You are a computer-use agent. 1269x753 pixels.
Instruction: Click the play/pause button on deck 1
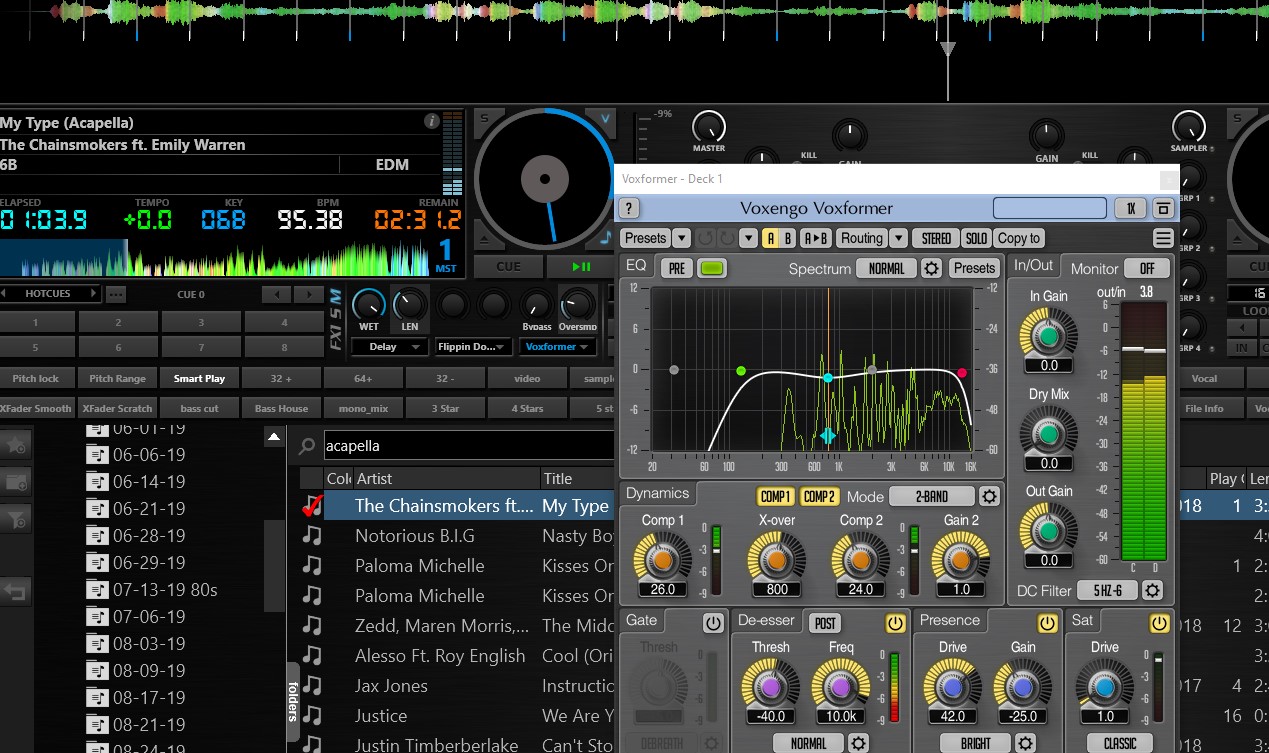(581, 267)
